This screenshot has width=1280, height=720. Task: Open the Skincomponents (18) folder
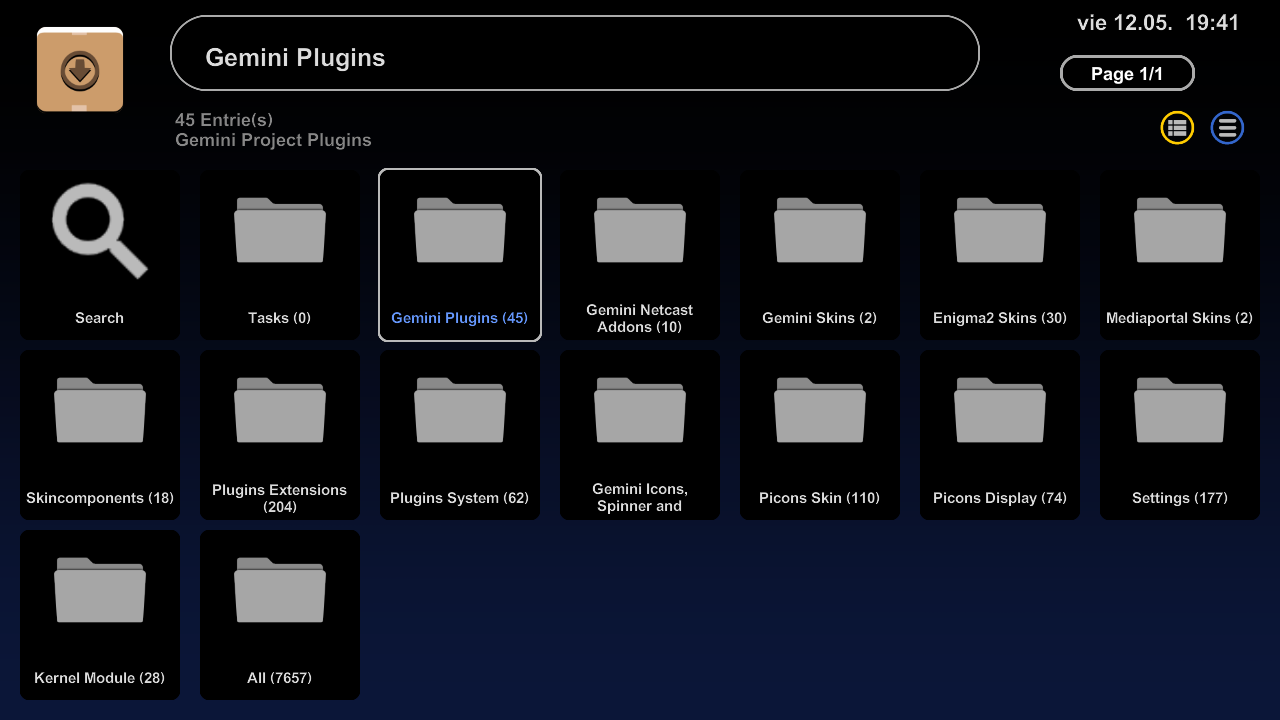(100, 435)
